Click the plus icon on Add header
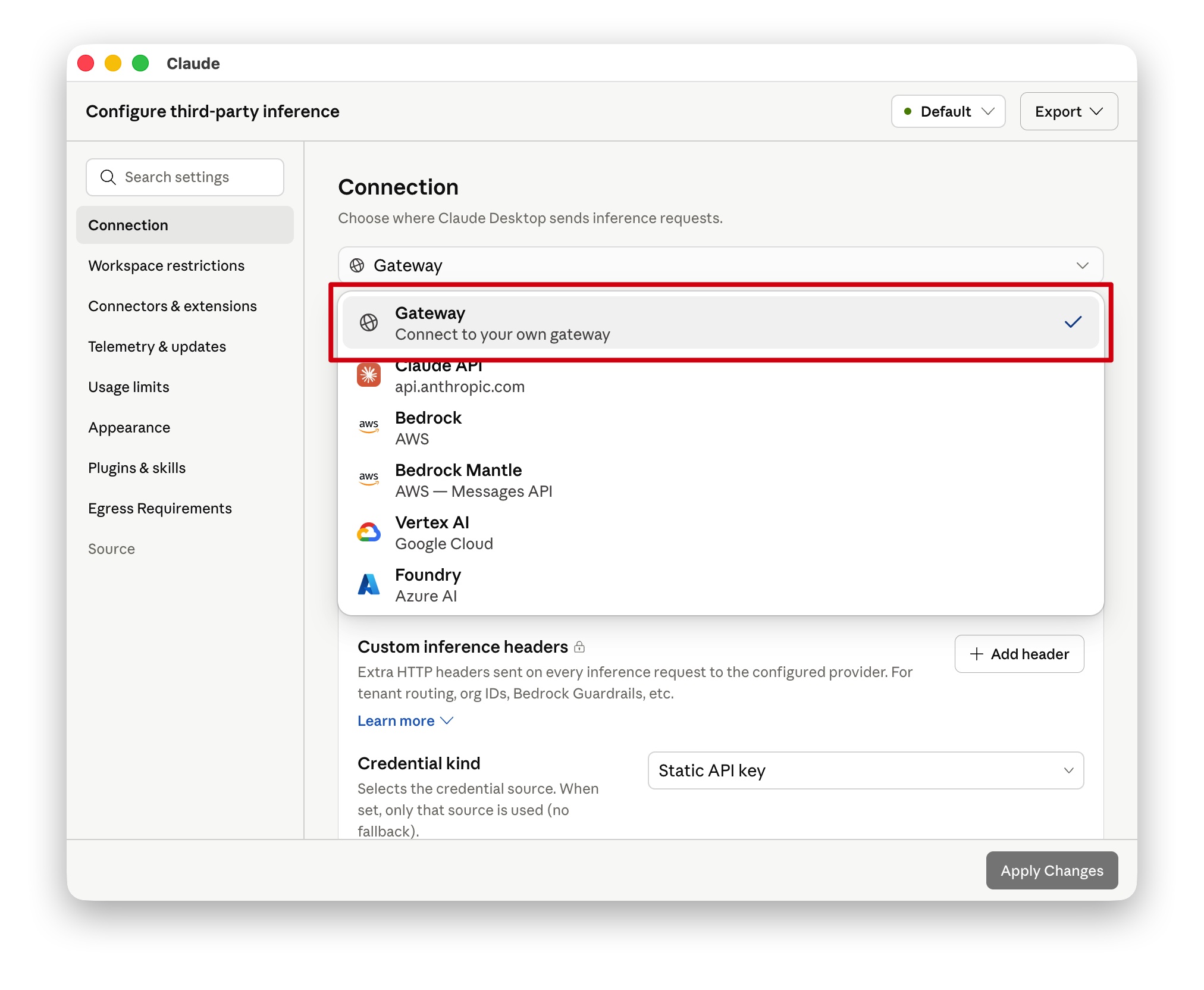The height and width of the screenshot is (990, 1204). [x=977, y=654]
